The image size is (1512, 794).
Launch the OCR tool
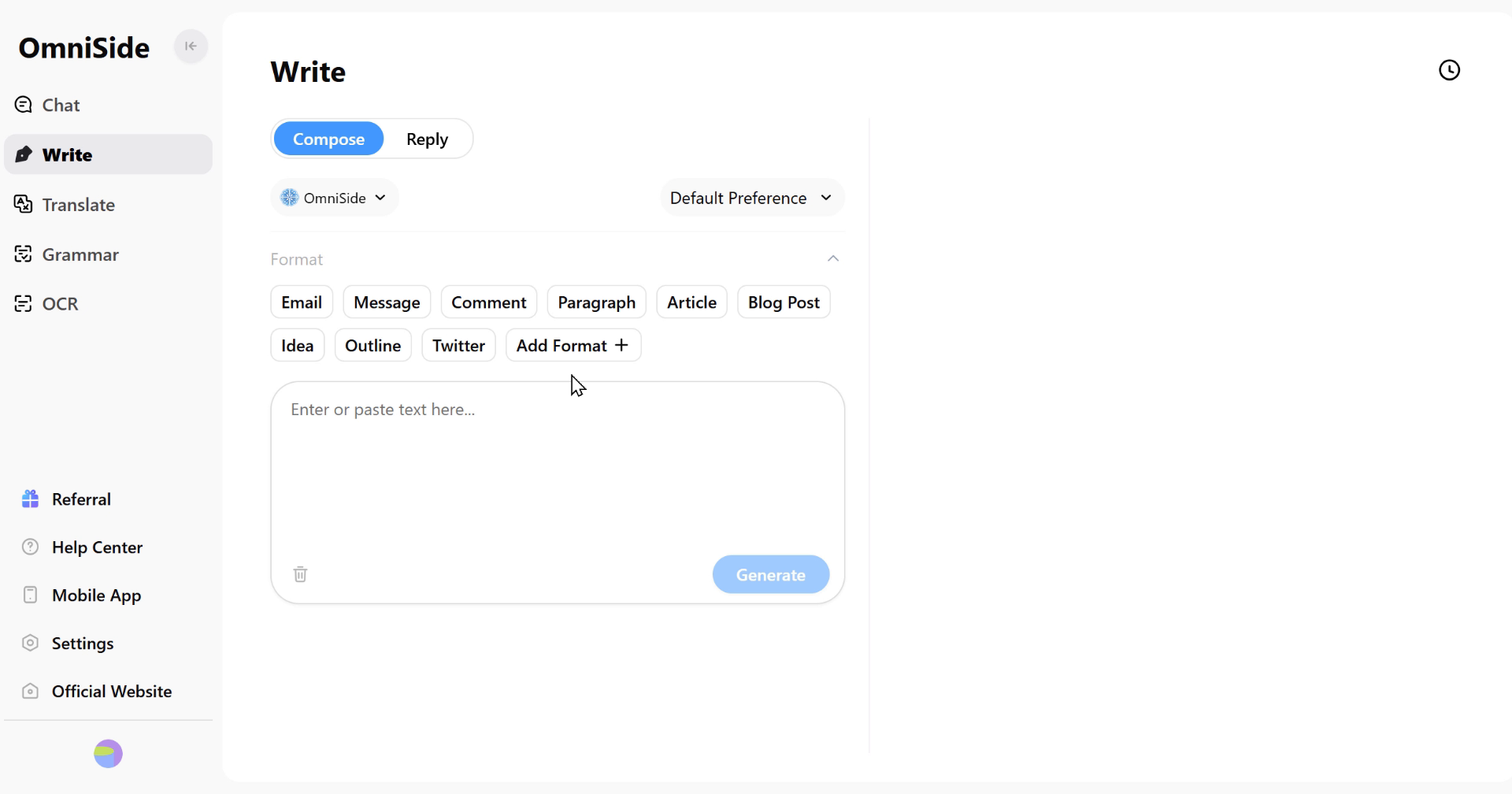click(x=60, y=304)
